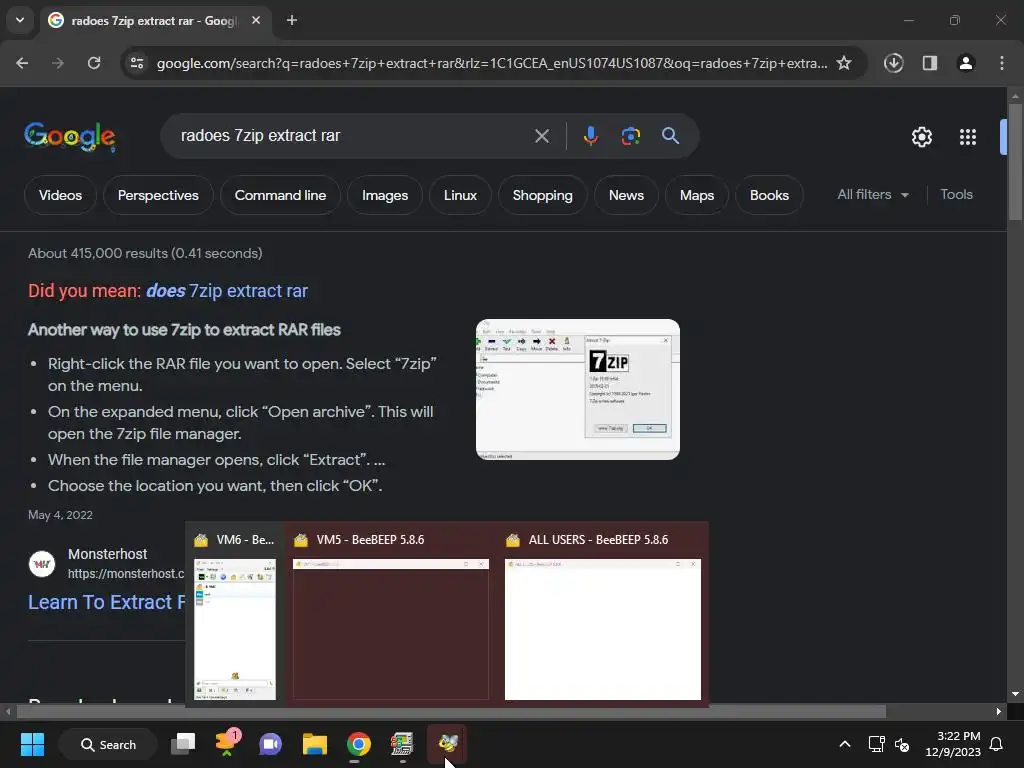Open taskbar Search box
This screenshot has width=1024, height=768.
(108, 744)
